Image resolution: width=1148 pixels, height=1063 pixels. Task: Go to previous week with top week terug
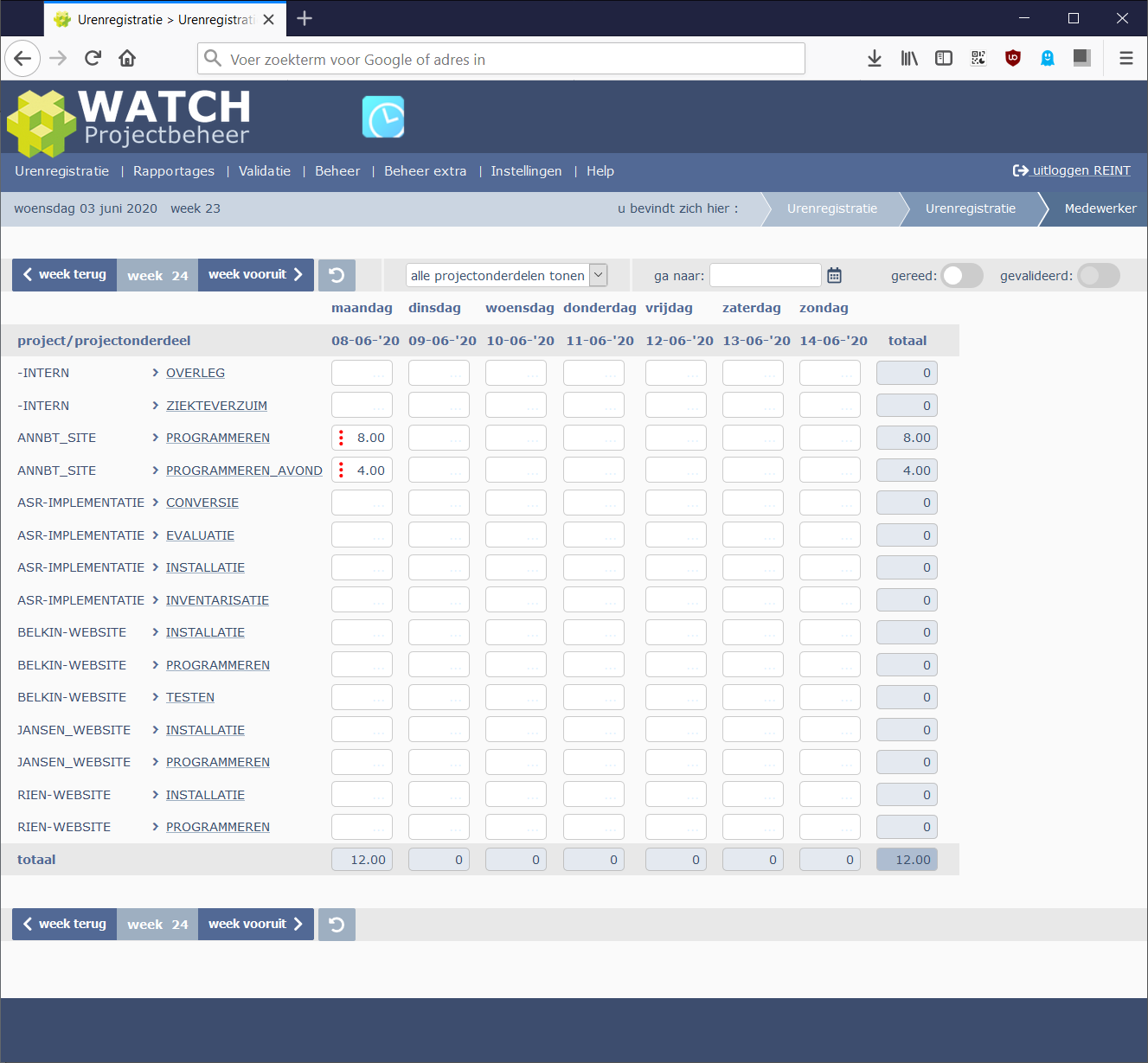(64, 275)
